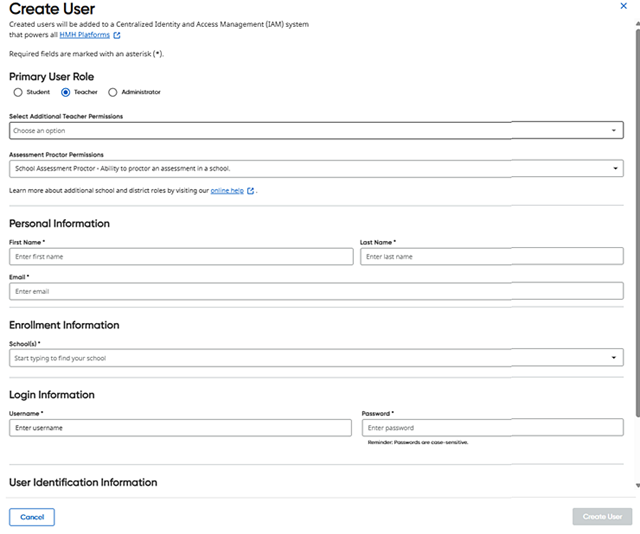Click the 'Passwords are case-sensitive' reminder text
Screen dimensions: 640x534
pyautogui.click(x=418, y=442)
